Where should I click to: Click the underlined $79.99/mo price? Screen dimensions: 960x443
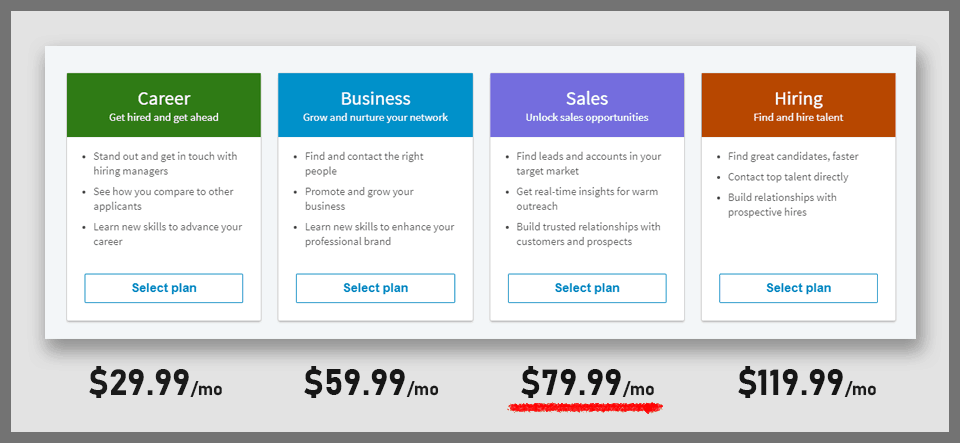(x=587, y=383)
